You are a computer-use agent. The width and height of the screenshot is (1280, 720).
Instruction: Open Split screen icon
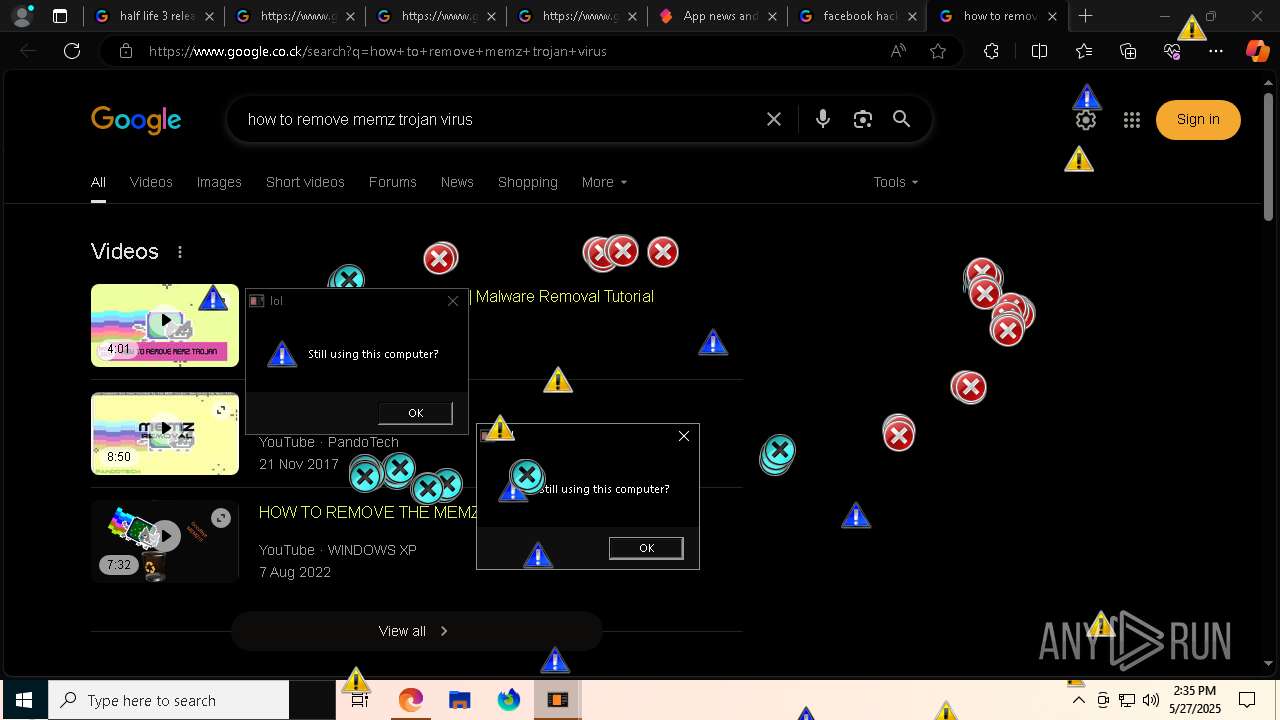point(1039,51)
